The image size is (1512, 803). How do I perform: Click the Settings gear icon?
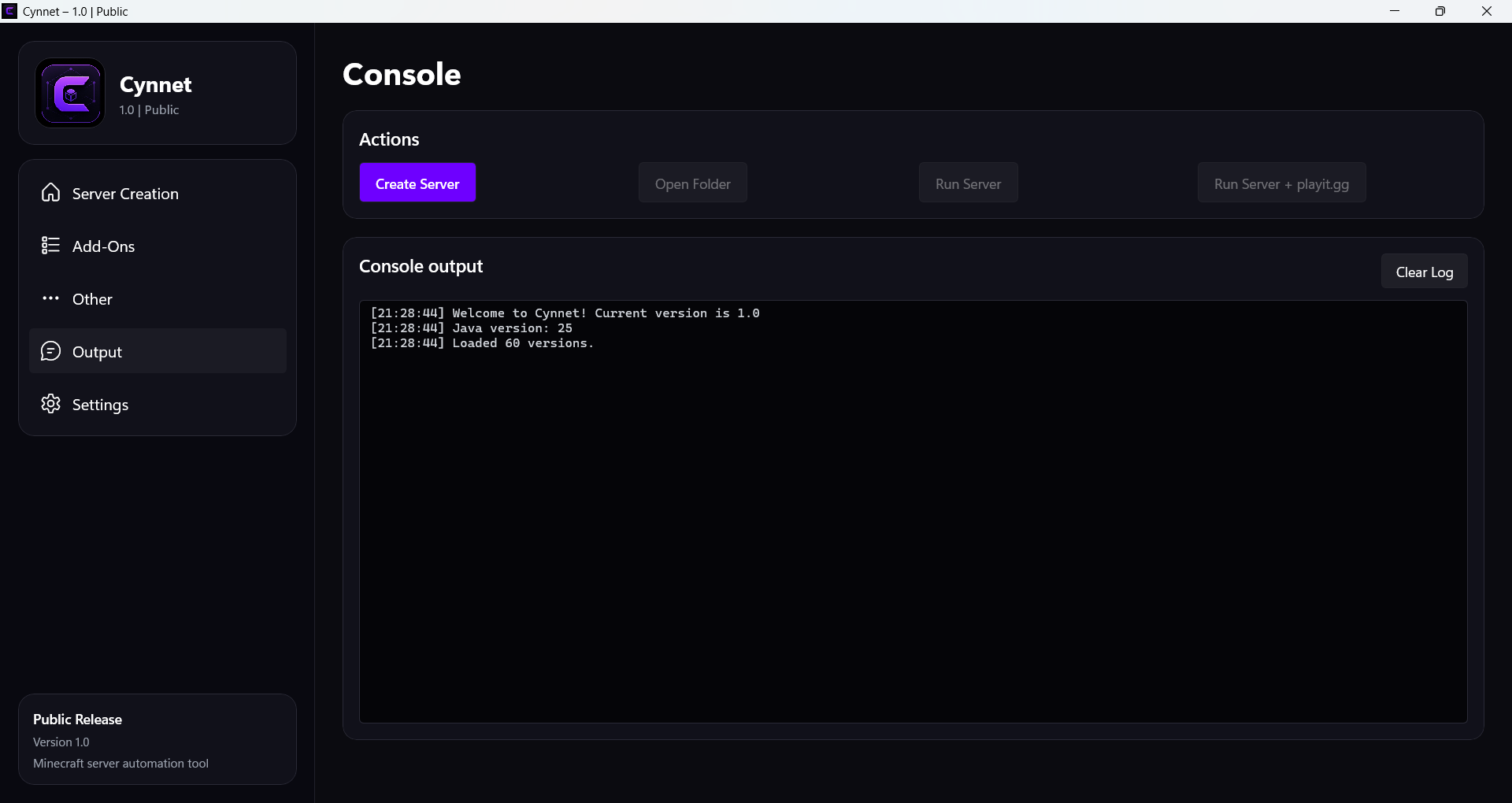coord(50,404)
